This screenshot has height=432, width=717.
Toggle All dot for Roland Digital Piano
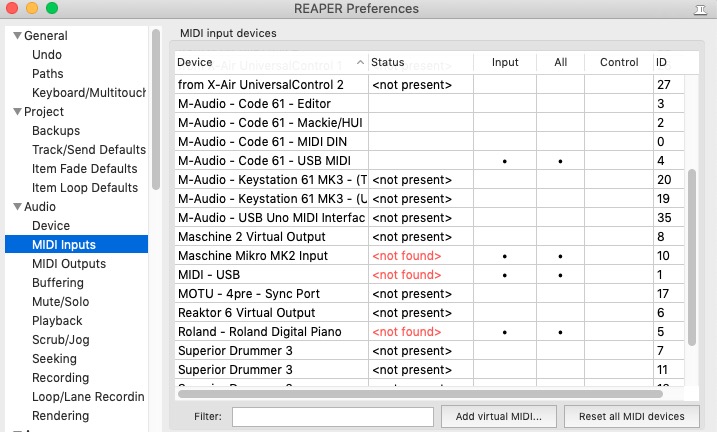(560, 332)
